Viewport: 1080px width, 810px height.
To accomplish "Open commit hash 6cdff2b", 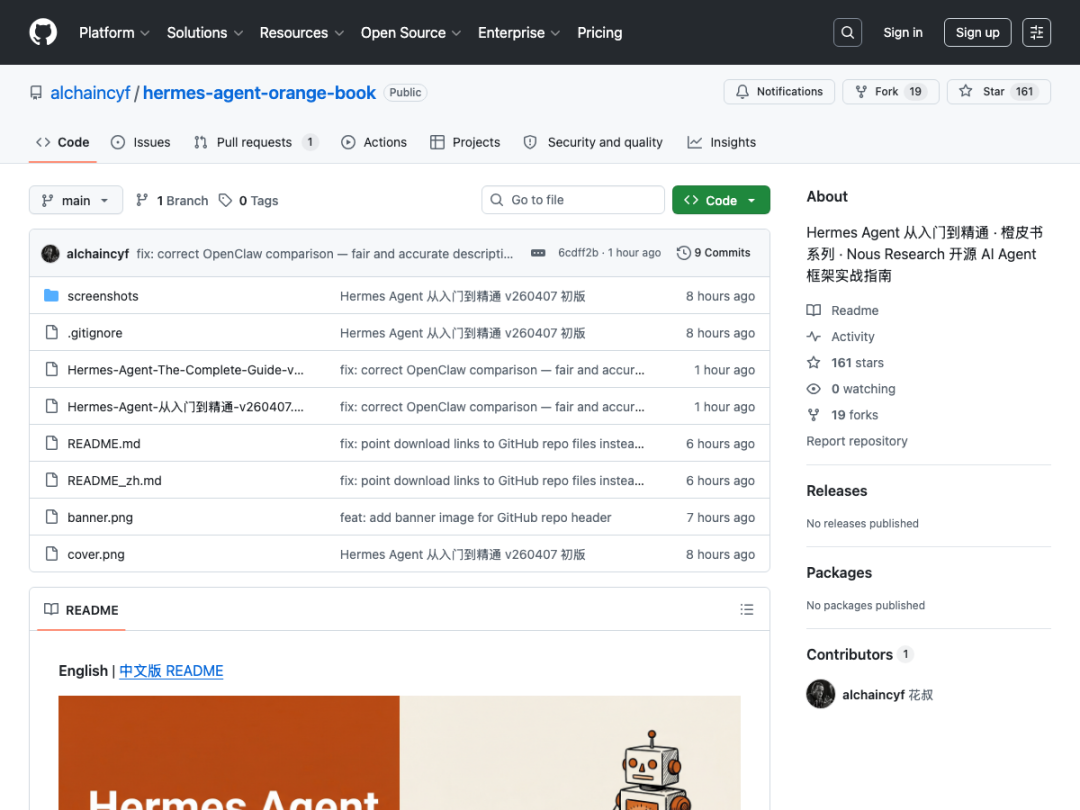I will pyautogui.click(x=578, y=253).
